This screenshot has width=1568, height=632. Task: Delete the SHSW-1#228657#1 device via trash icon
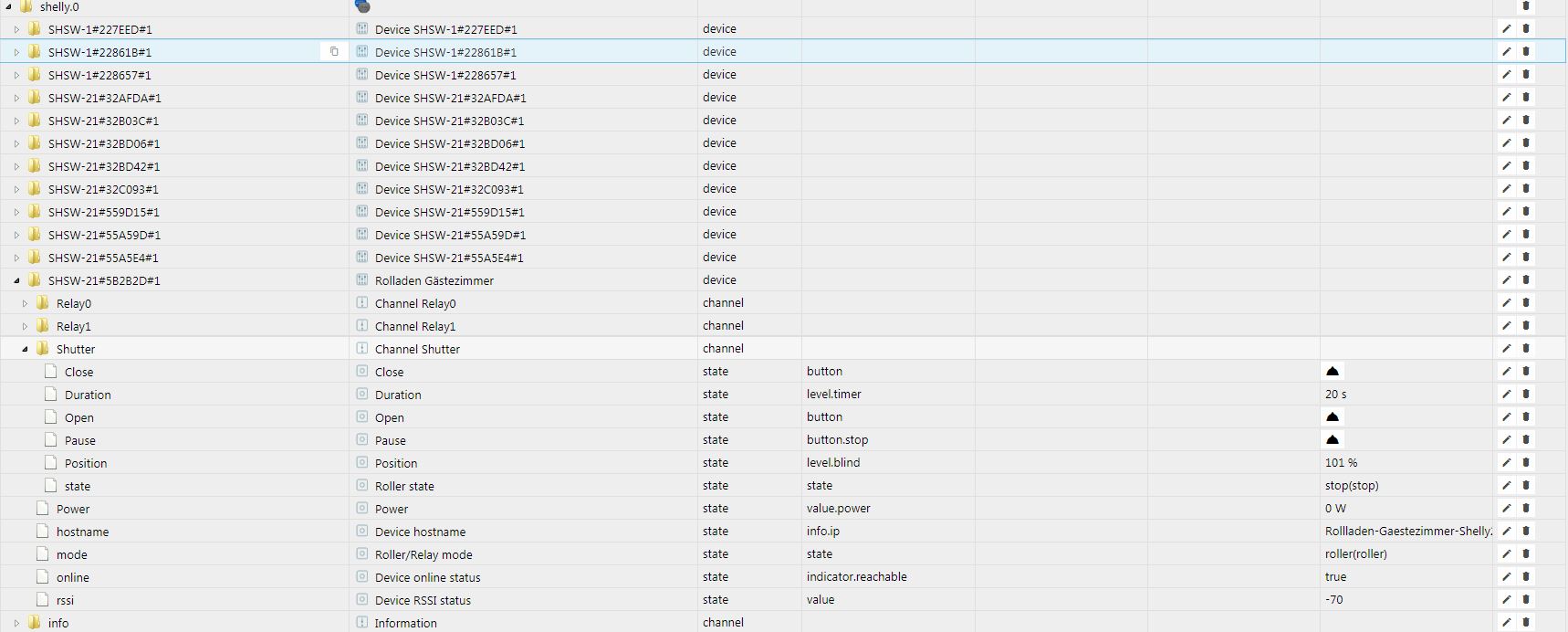[1525, 75]
